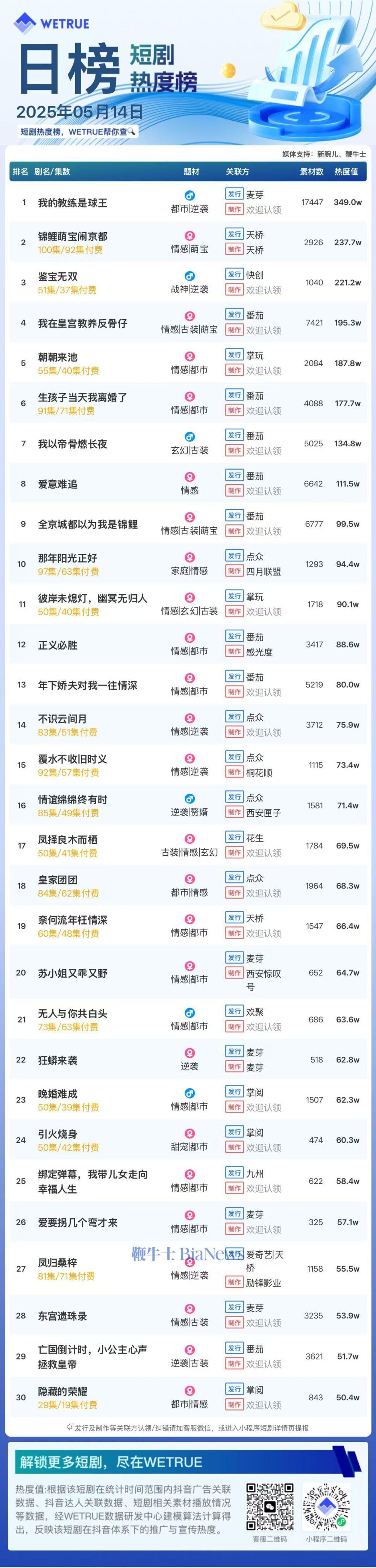Click the male icon for 我的教练是球王
The image size is (376, 1568).
coord(190,196)
